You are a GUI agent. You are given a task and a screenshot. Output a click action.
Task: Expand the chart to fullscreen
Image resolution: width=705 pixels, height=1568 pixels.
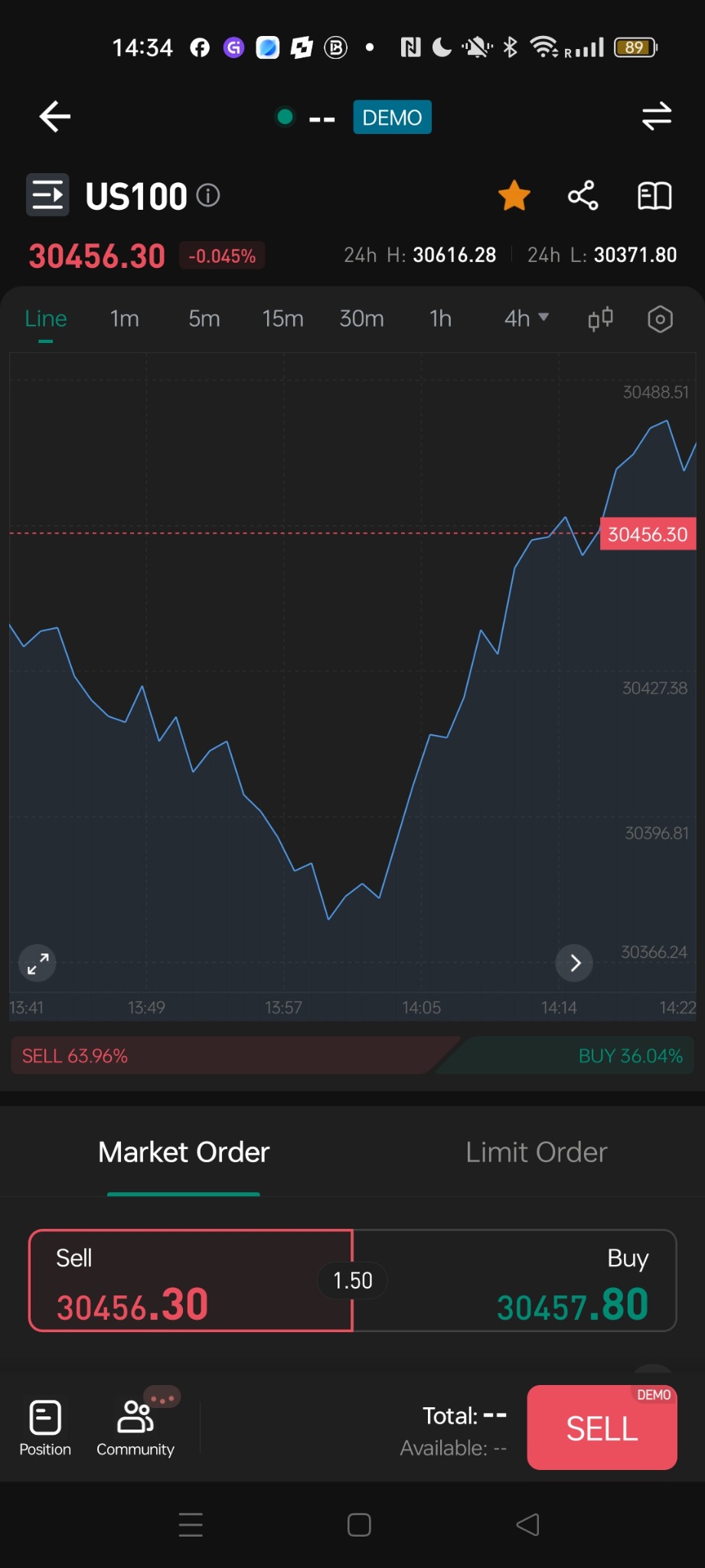[x=38, y=963]
